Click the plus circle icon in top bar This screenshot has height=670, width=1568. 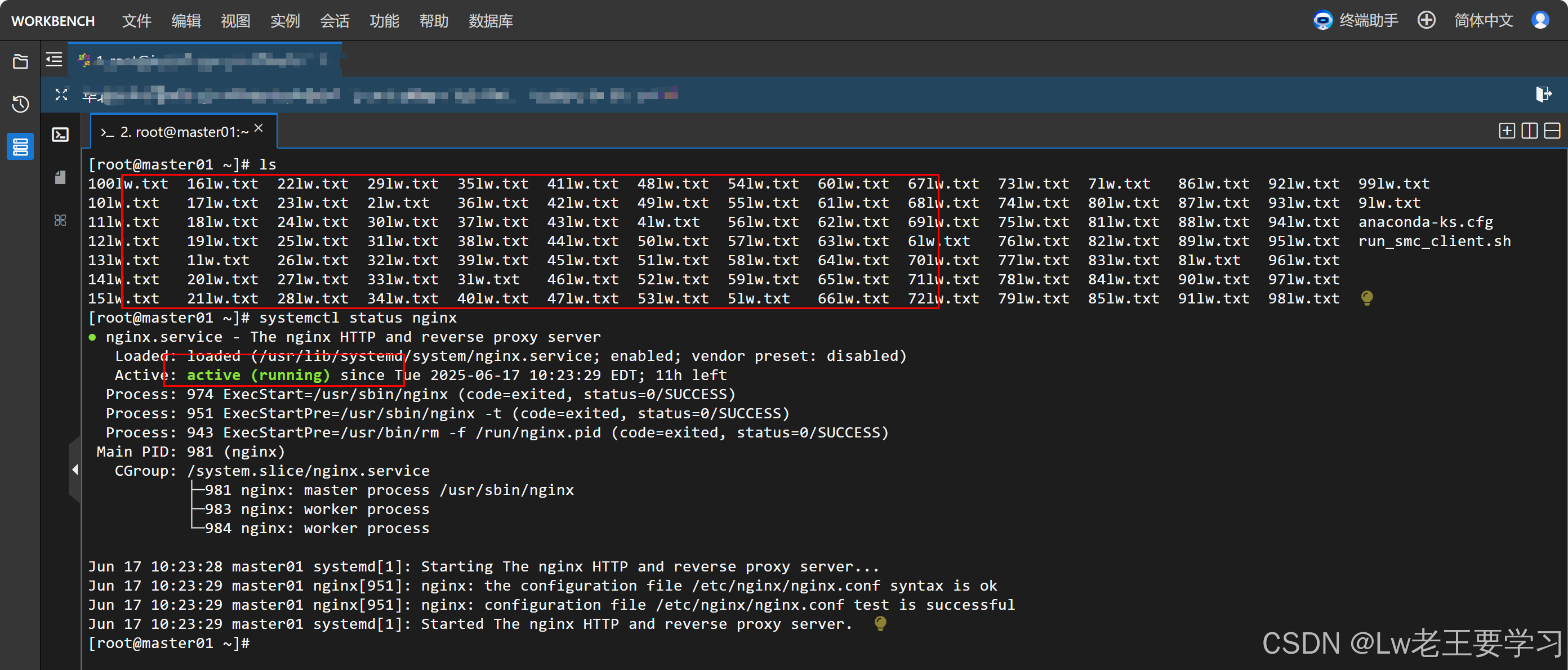pos(1426,20)
